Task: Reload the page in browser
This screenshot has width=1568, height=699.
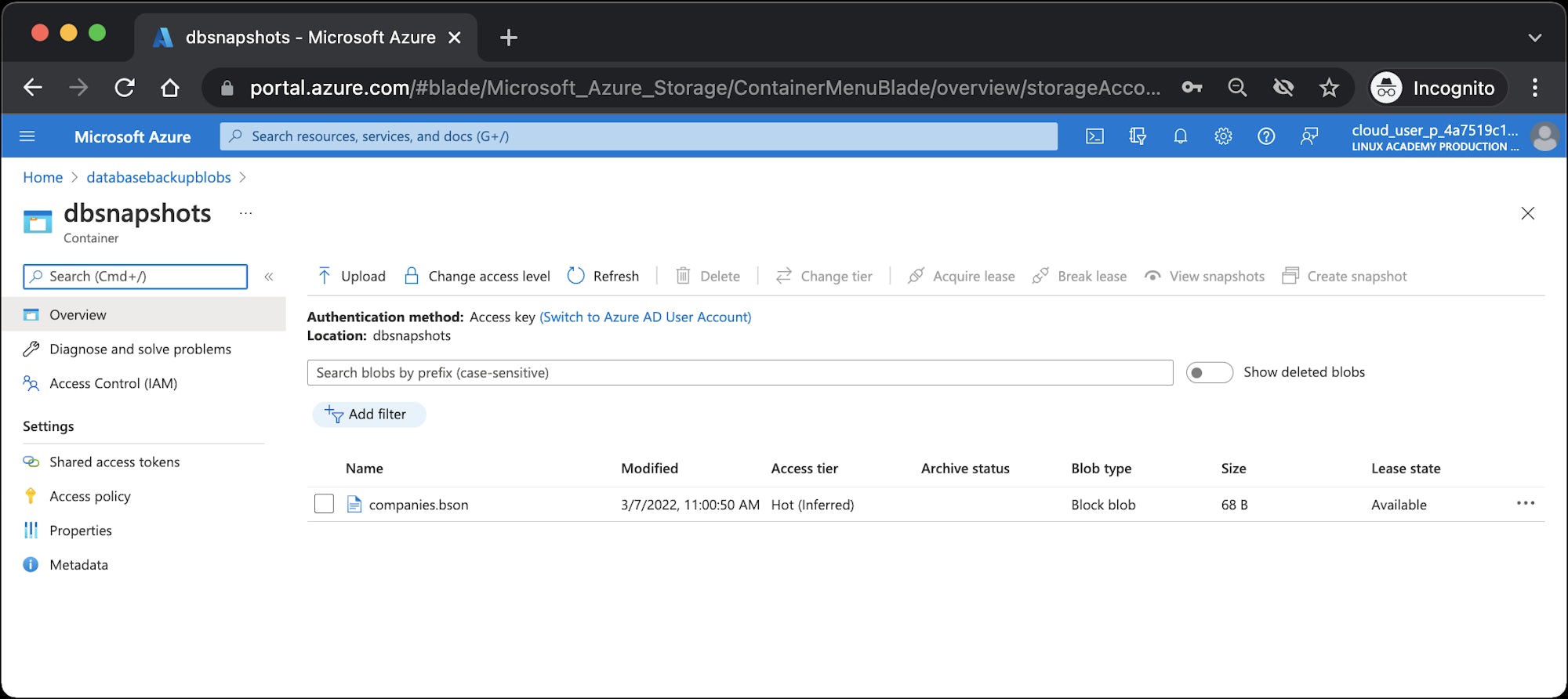Action: point(125,88)
